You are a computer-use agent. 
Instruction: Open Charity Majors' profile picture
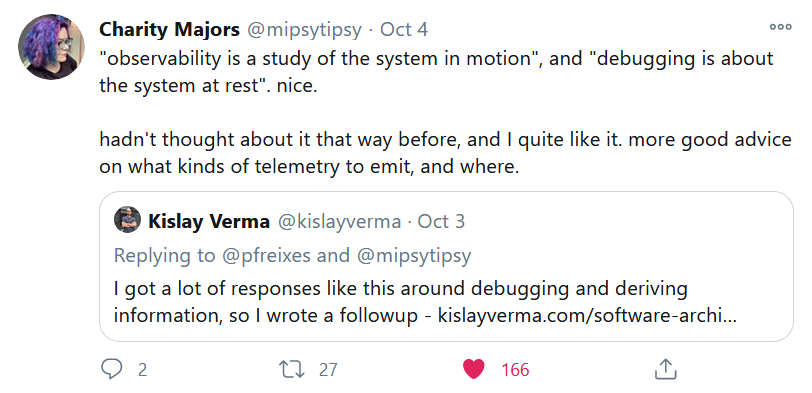click(51, 47)
